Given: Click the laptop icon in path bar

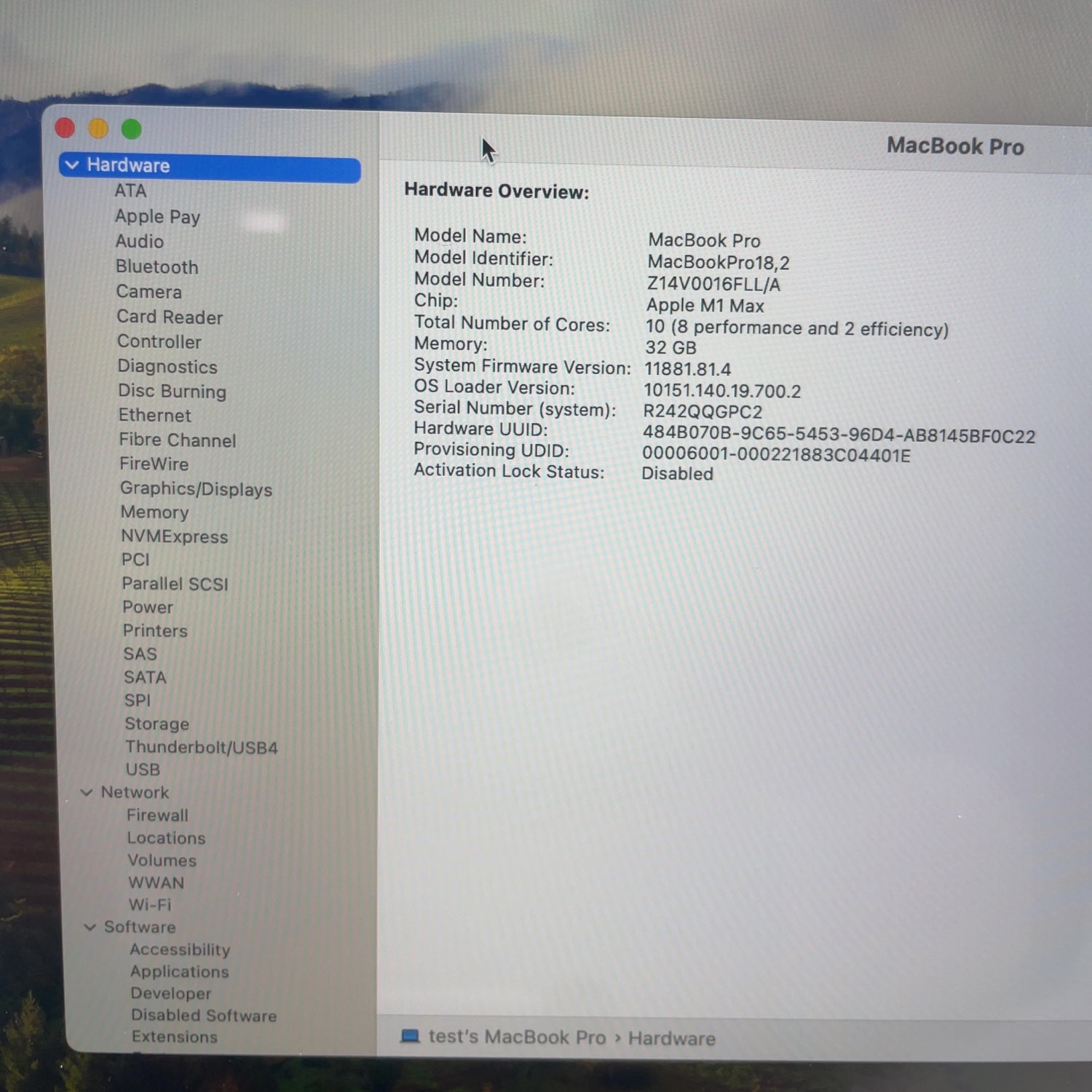Looking at the screenshot, I should 411,1036.
